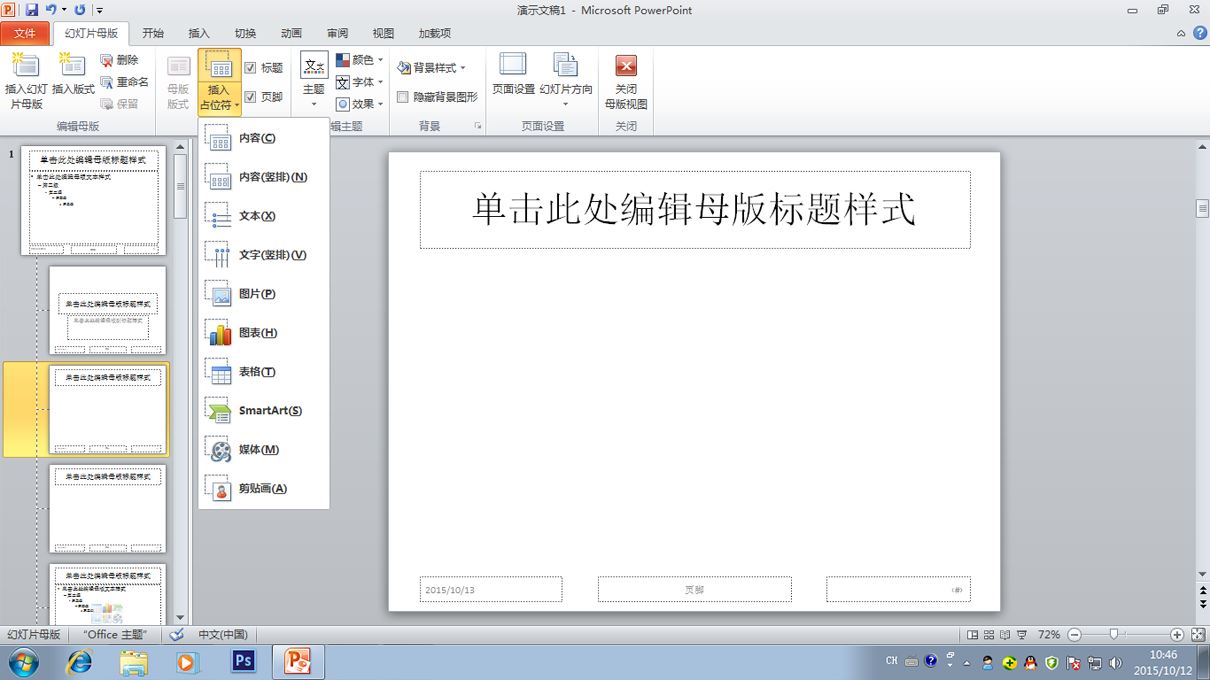Open Page Setup (页面设置)
Screen dimensions: 1210x680
tap(513, 76)
